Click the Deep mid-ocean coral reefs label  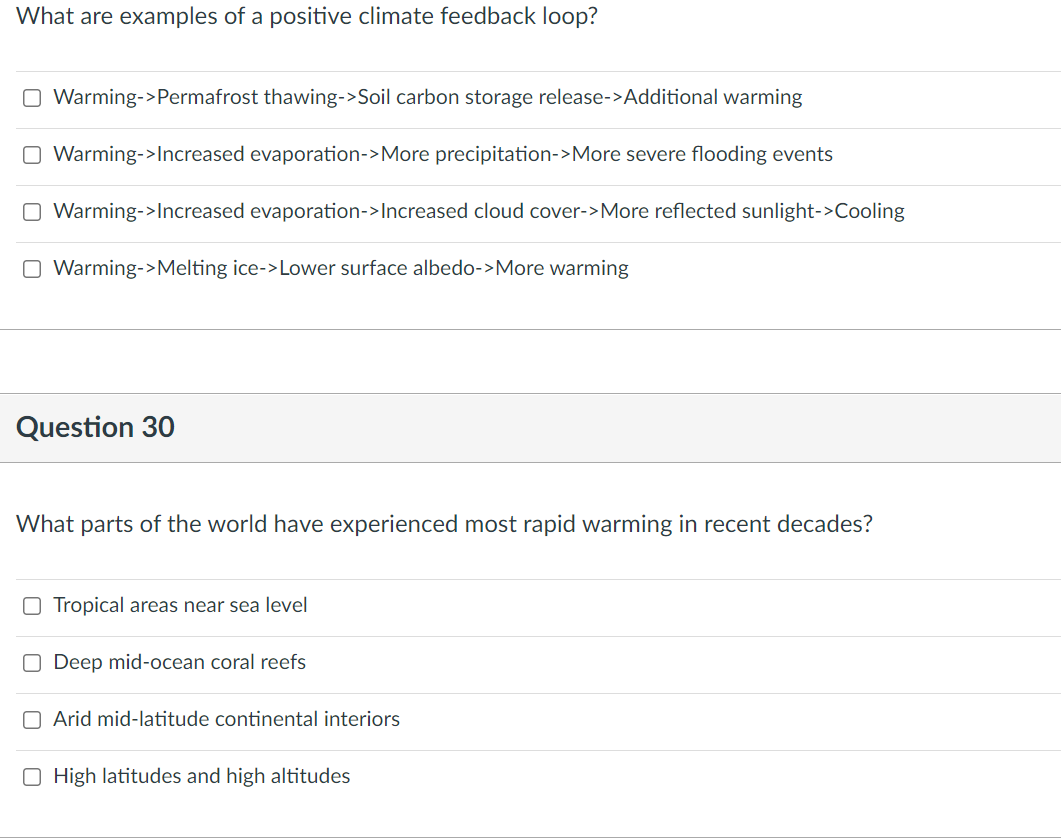pyautogui.click(x=179, y=662)
